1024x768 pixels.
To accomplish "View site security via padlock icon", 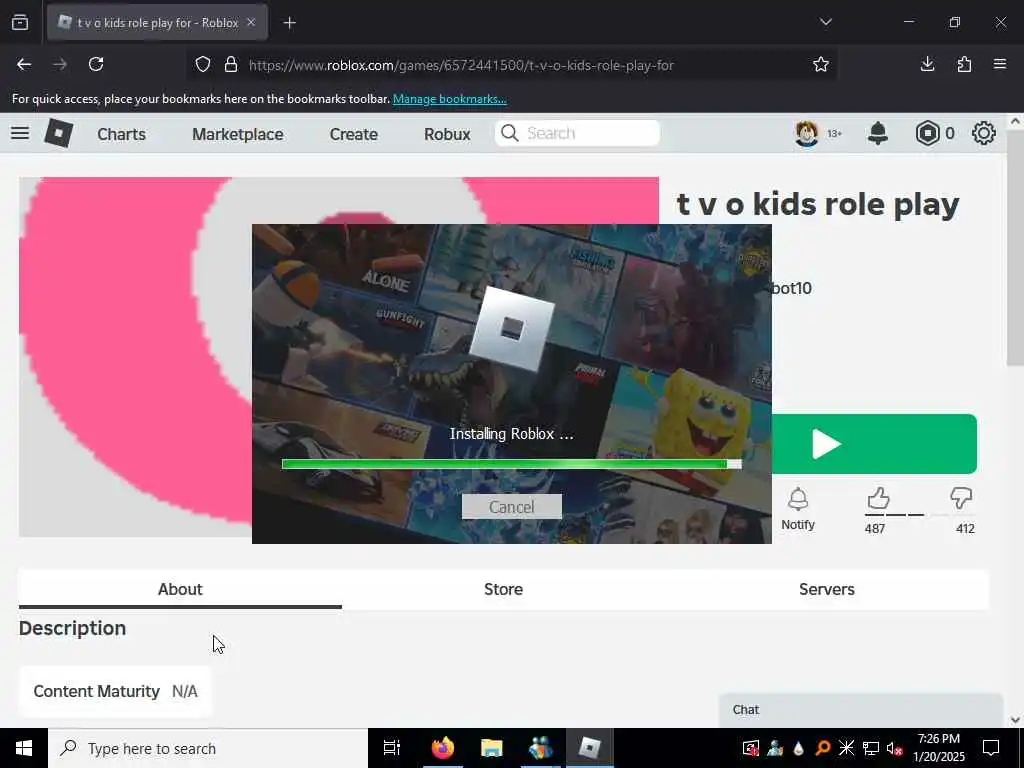I will [x=231, y=64].
